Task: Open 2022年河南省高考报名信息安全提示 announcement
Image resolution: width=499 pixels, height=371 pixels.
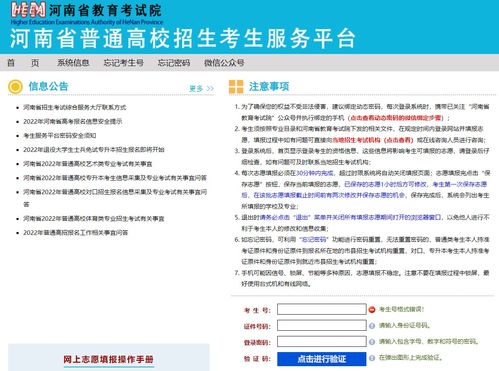Action: tap(73, 121)
